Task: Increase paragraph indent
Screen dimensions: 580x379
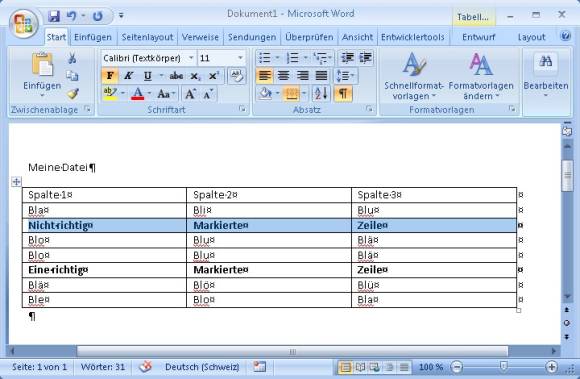Action: pyautogui.click(x=365, y=58)
